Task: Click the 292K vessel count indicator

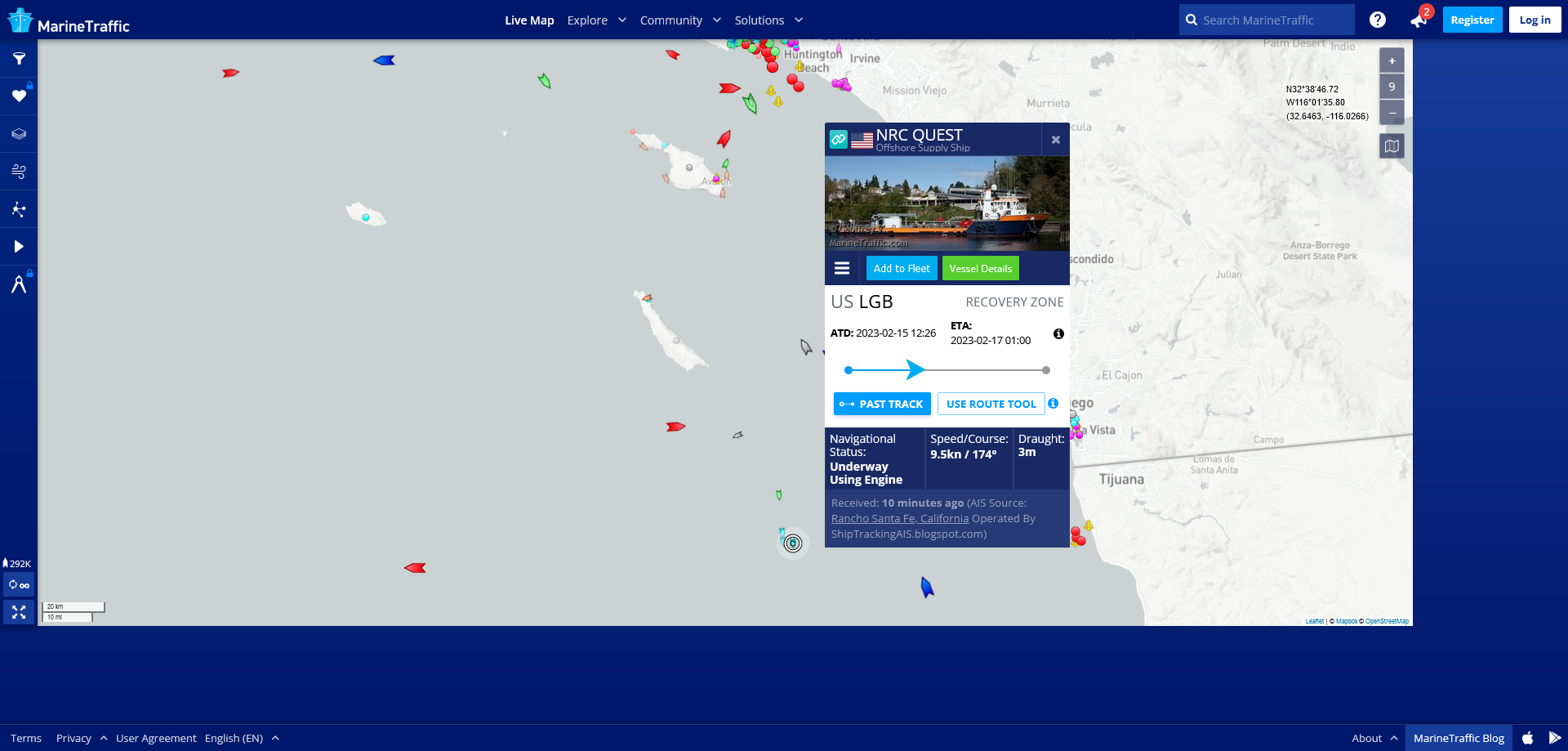Action: coord(17,563)
